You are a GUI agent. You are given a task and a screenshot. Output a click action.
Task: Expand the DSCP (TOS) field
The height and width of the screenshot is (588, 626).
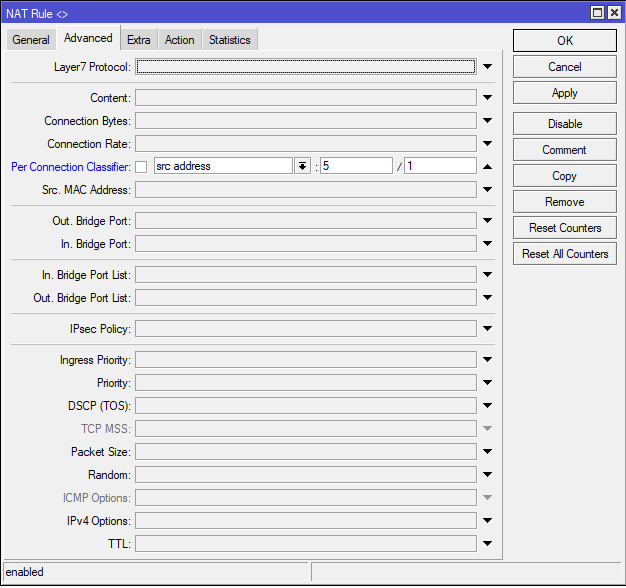point(487,406)
